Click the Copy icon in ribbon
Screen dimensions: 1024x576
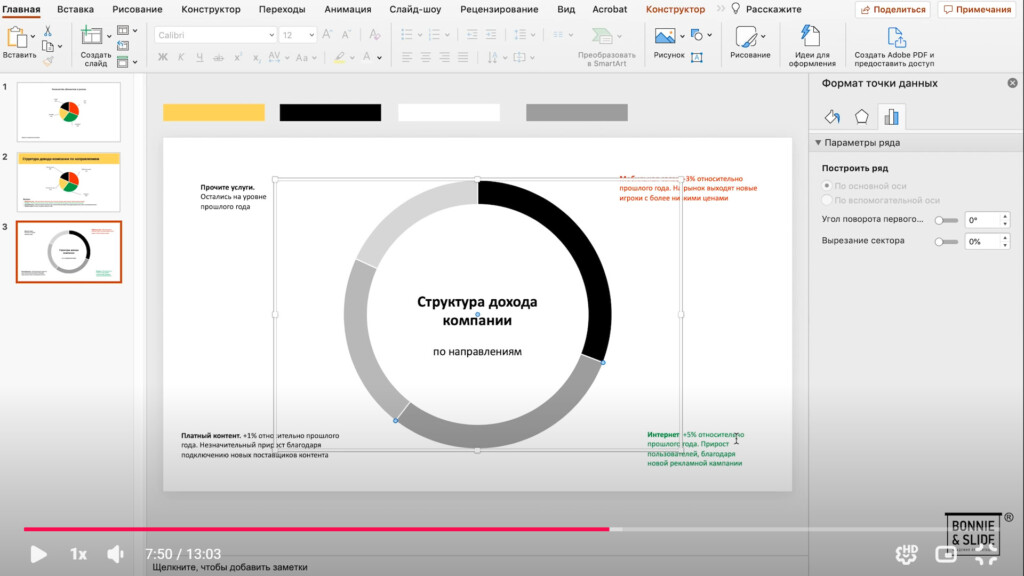[48, 46]
